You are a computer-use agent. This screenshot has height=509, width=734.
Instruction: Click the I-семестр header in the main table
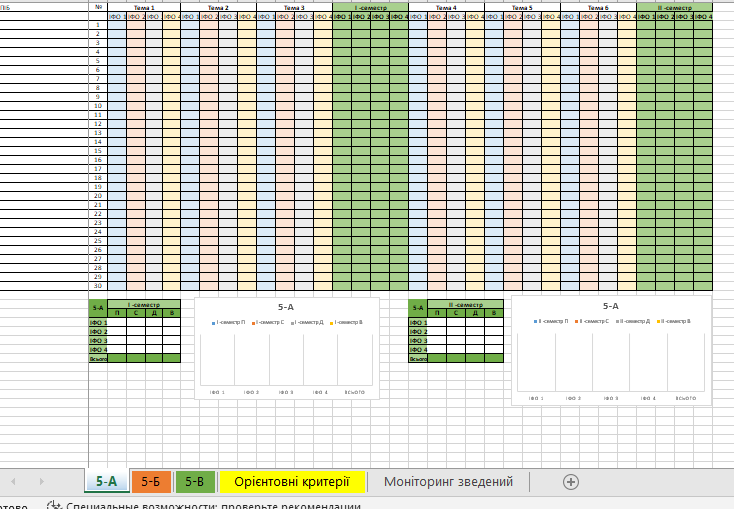(x=370, y=8)
